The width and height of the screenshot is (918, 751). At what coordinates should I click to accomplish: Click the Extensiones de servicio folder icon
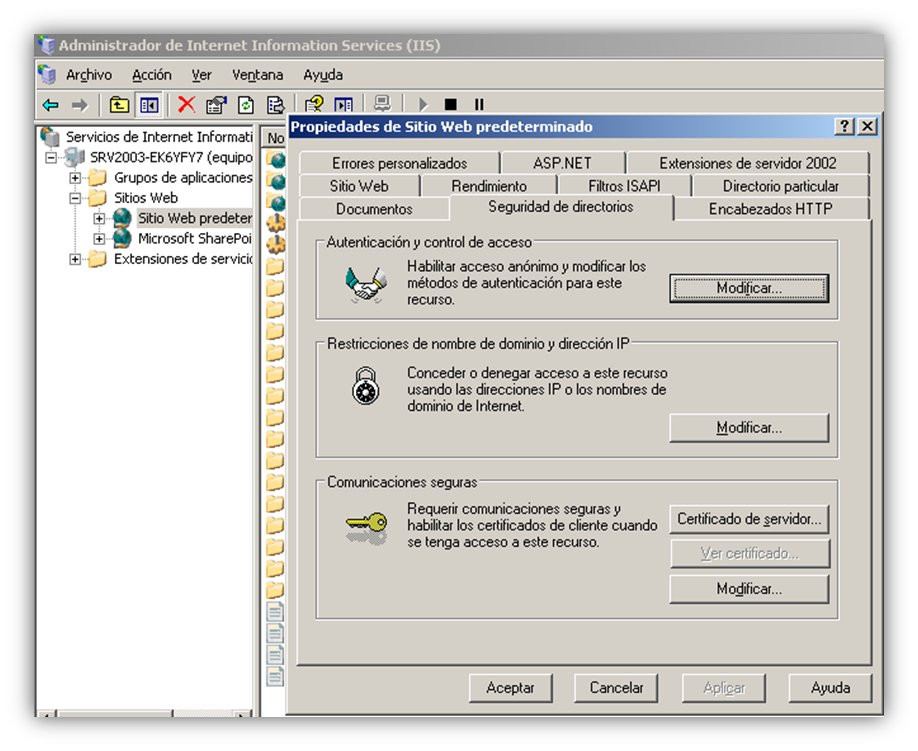pos(97,259)
